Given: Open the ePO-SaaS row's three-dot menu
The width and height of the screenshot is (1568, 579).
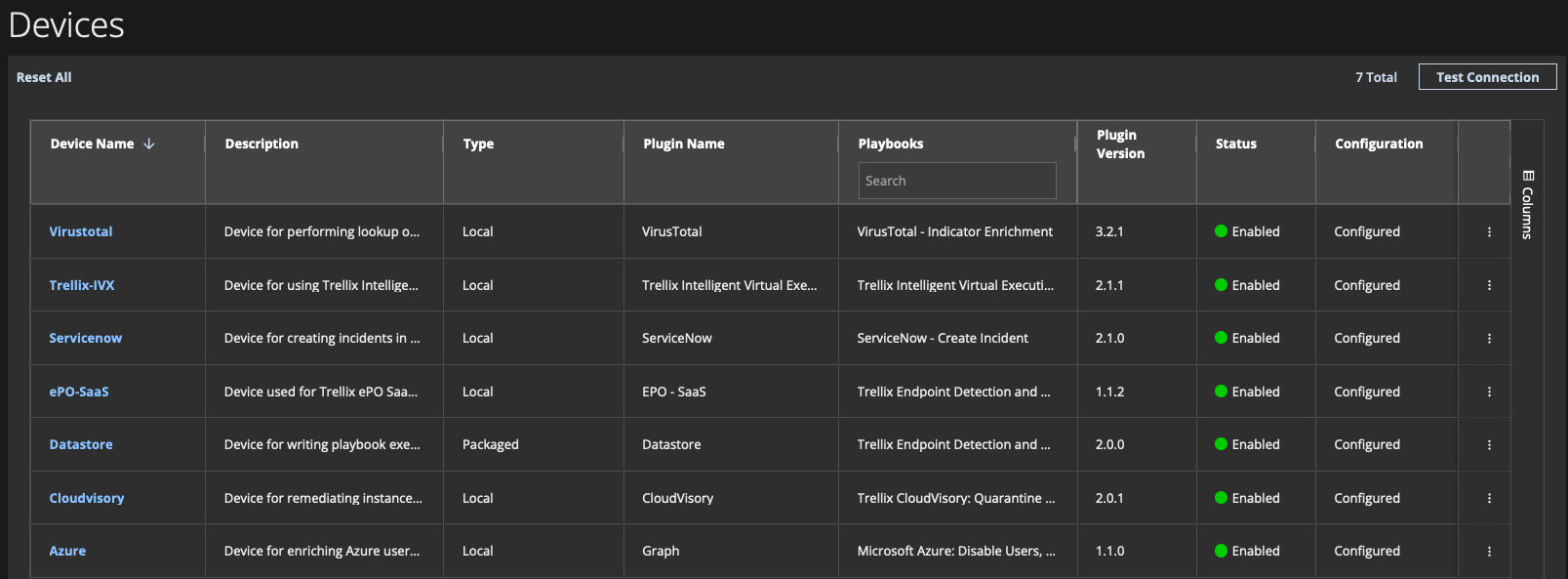Looking at the screenshot, I should click(1489, 392).
